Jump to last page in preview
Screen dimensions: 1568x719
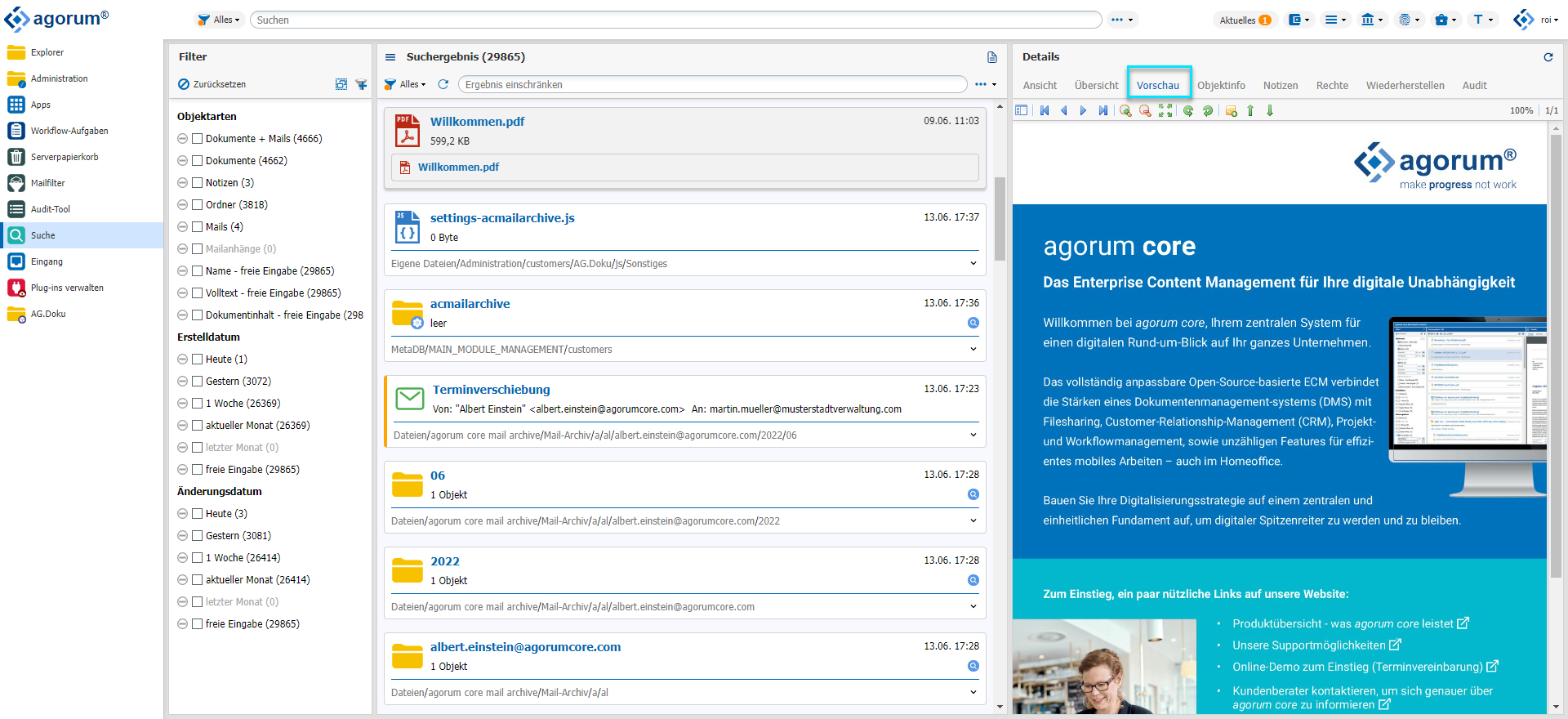click(x=1103, y=110)
